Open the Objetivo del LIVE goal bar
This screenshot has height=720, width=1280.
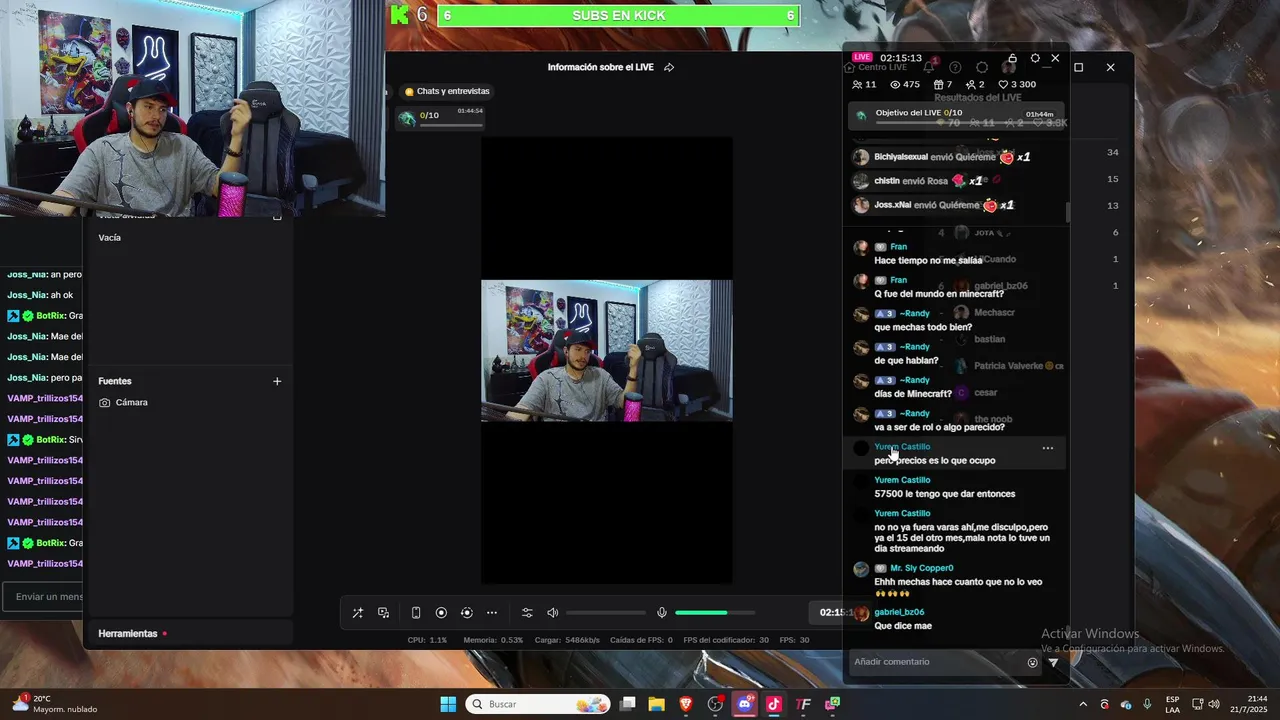(957, 115)
